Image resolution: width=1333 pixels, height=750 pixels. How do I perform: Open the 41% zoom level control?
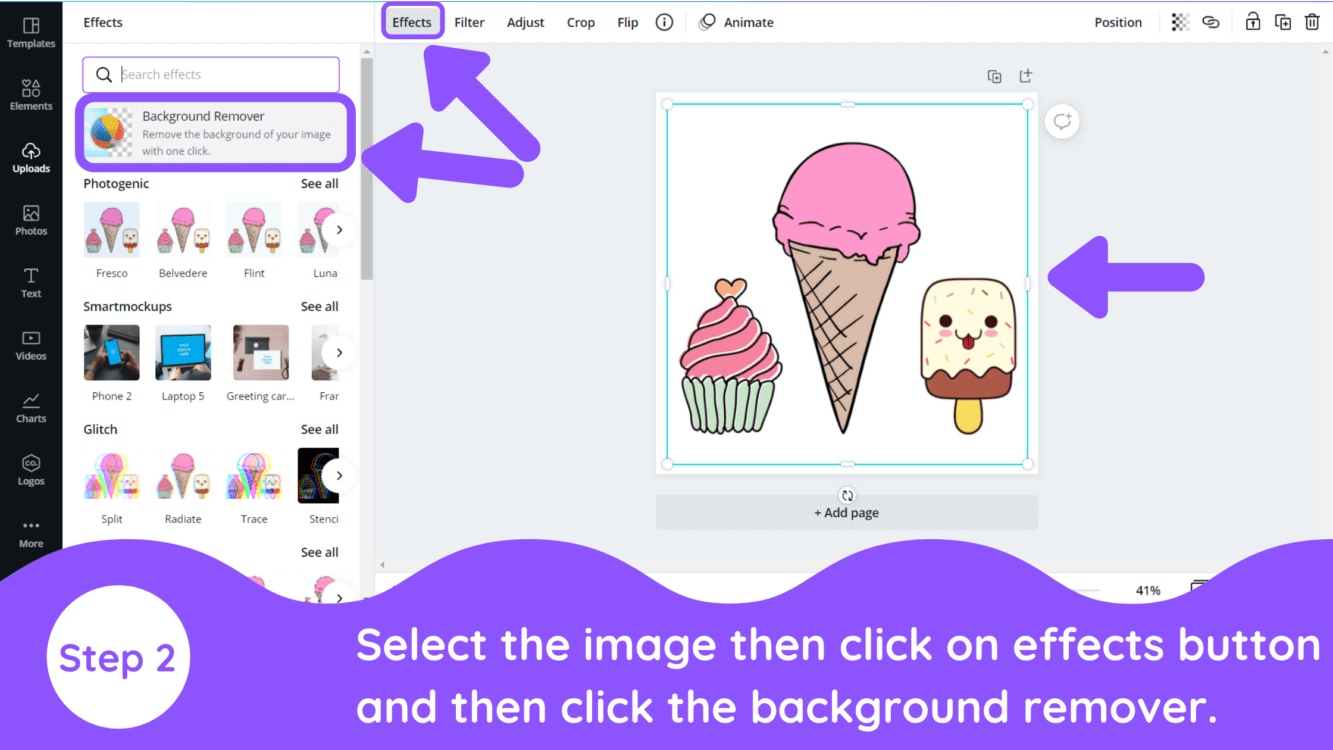[1148, 591]
